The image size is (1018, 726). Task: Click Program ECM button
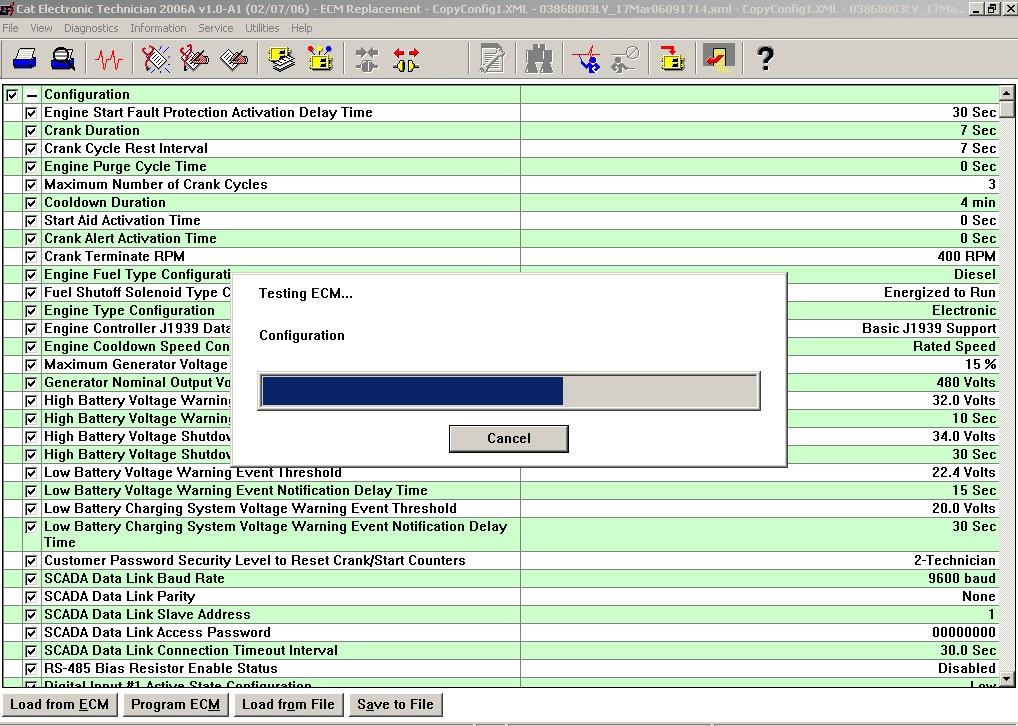pyautogui.click(x=175, y=705)
